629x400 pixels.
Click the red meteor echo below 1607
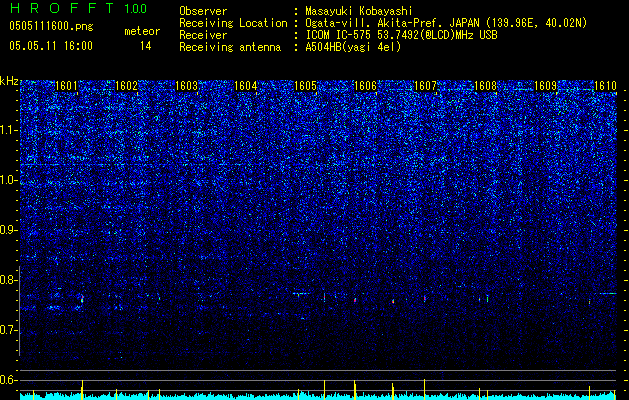tap(424, 298)
